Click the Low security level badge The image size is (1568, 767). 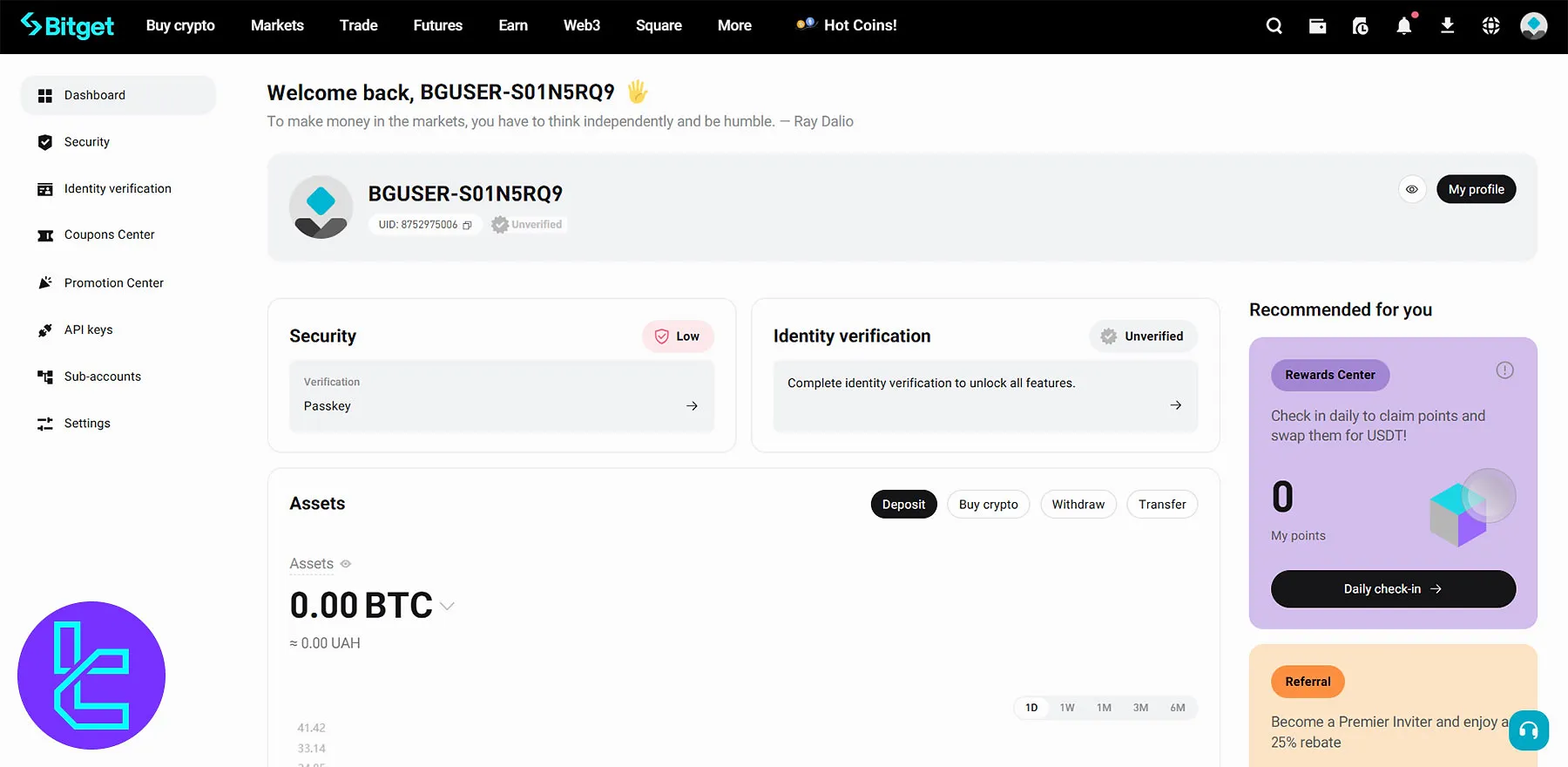click(x=678, y=336)
